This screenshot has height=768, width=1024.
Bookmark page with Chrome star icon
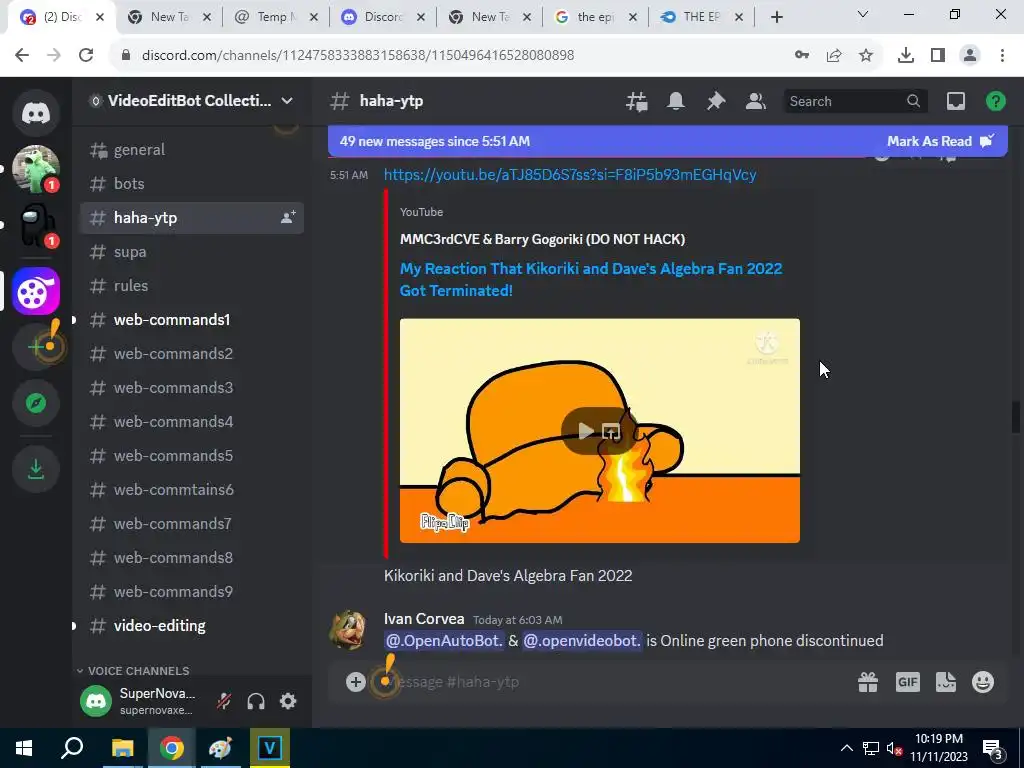click(x=866, y=56)
